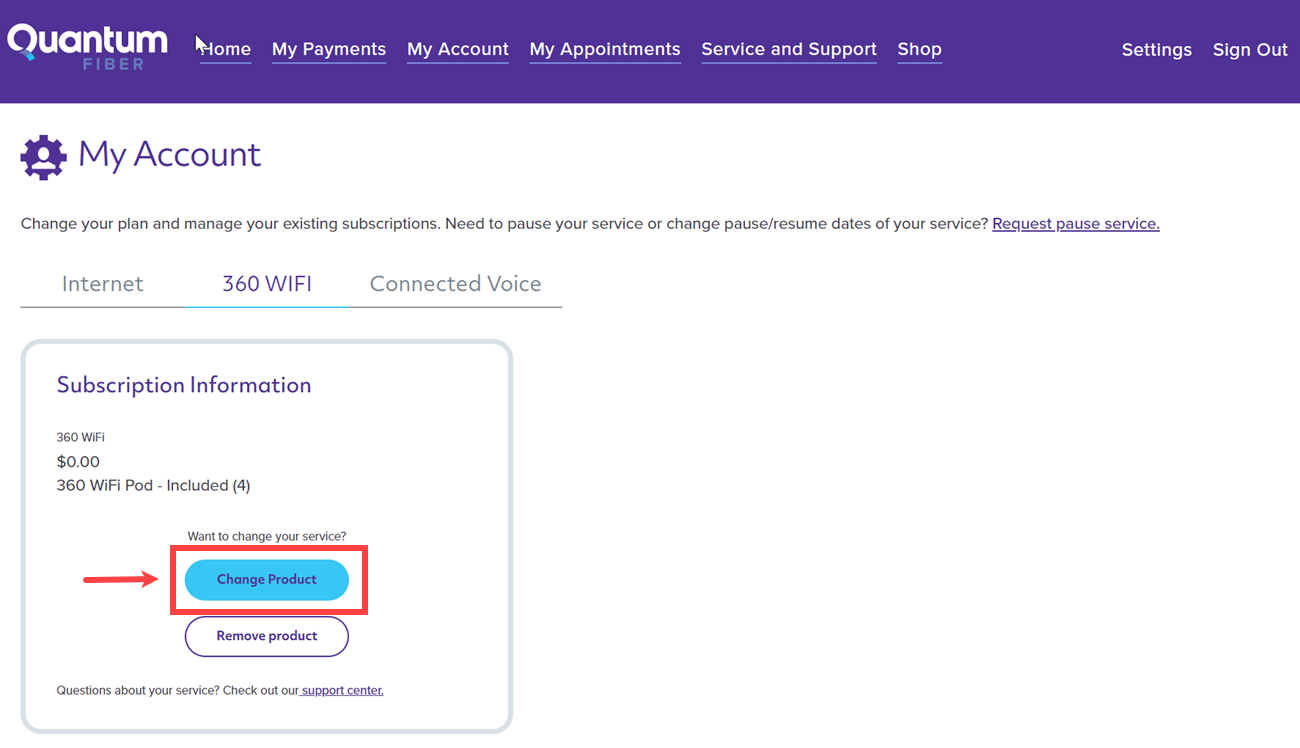Open Settings in the header
The height and width of the screenshot is (748, 1300).
pyautogui.click(x=1156, y=50)
